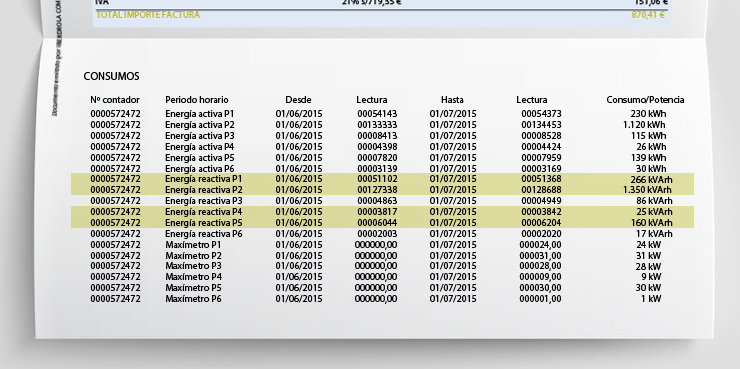Click the power value '9 kW'
The width and height of the screenshot is (740, 369).
(651, 277)
